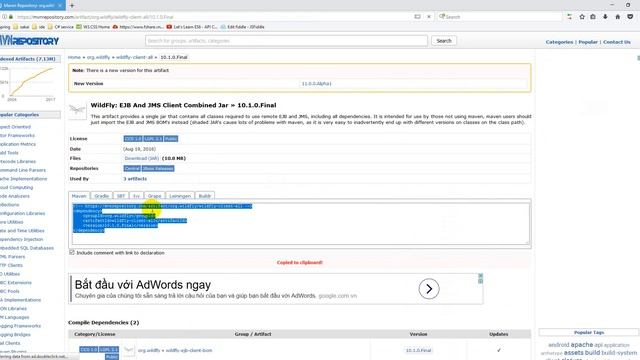Bookmark this page with the star icon

pos(582,17)
